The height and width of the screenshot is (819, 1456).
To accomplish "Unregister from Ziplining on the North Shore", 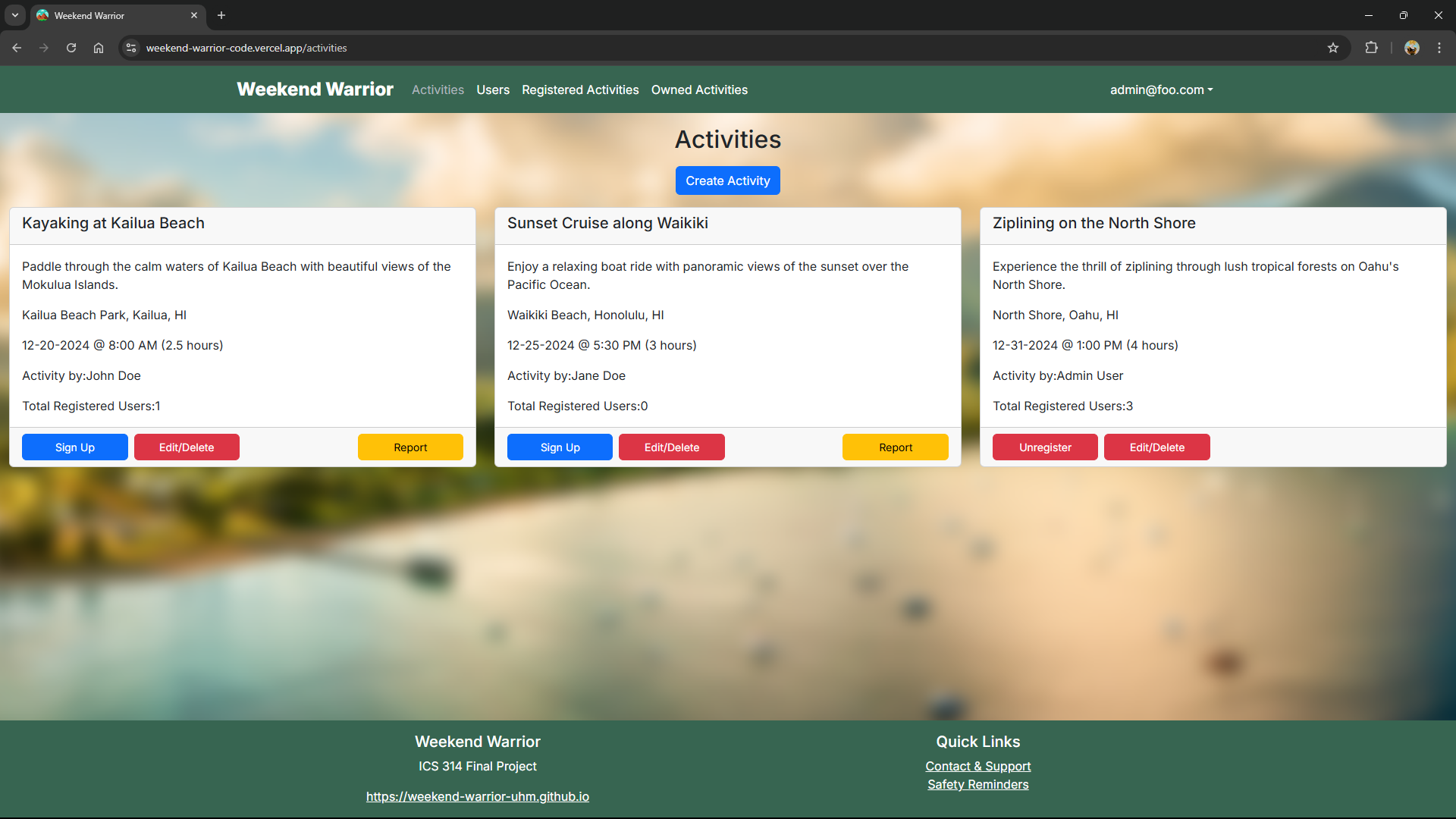I will (1044, 447).
